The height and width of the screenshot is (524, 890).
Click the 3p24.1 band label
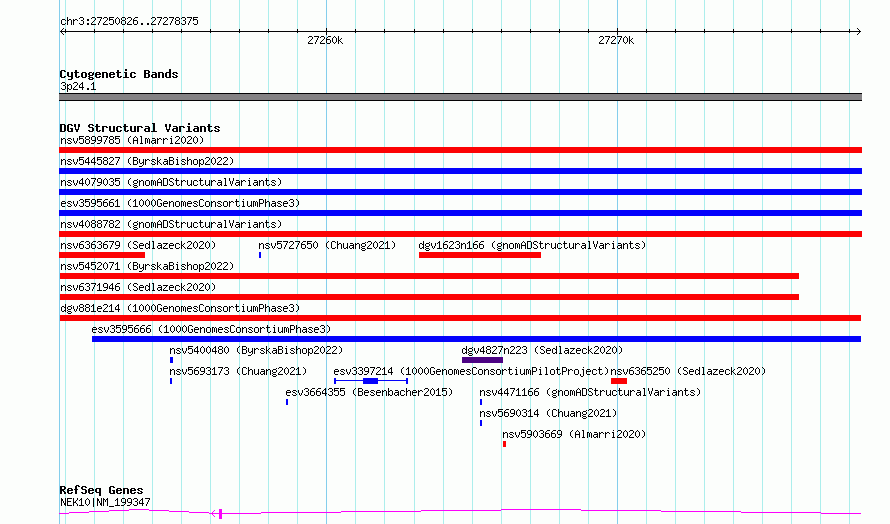[x=78, y=86]
